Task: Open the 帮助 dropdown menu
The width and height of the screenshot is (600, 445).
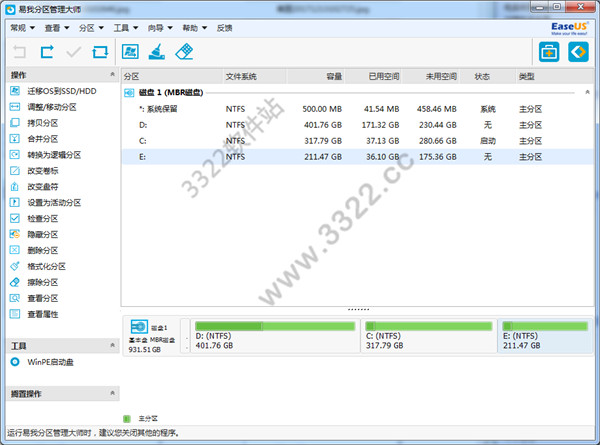Action: [x=195, y=28]
